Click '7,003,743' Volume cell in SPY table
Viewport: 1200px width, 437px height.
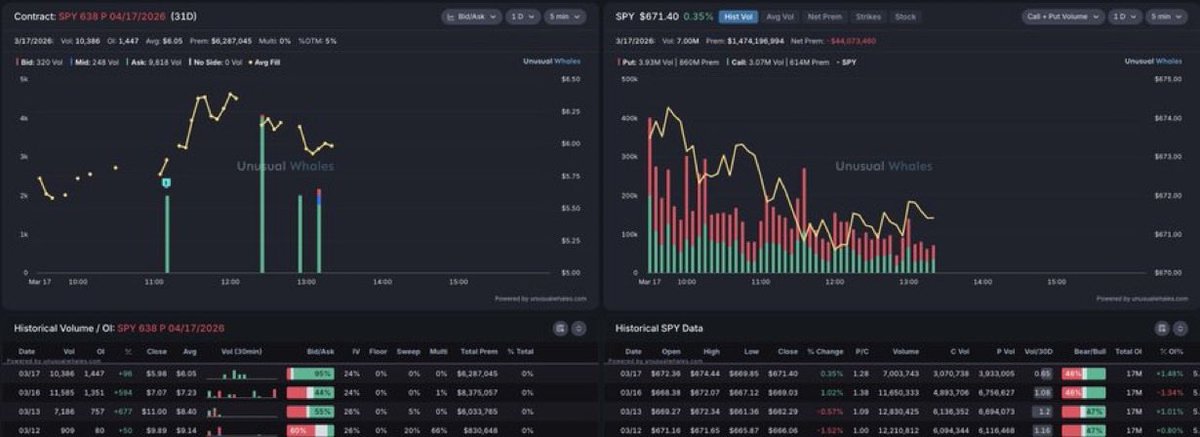901,373
